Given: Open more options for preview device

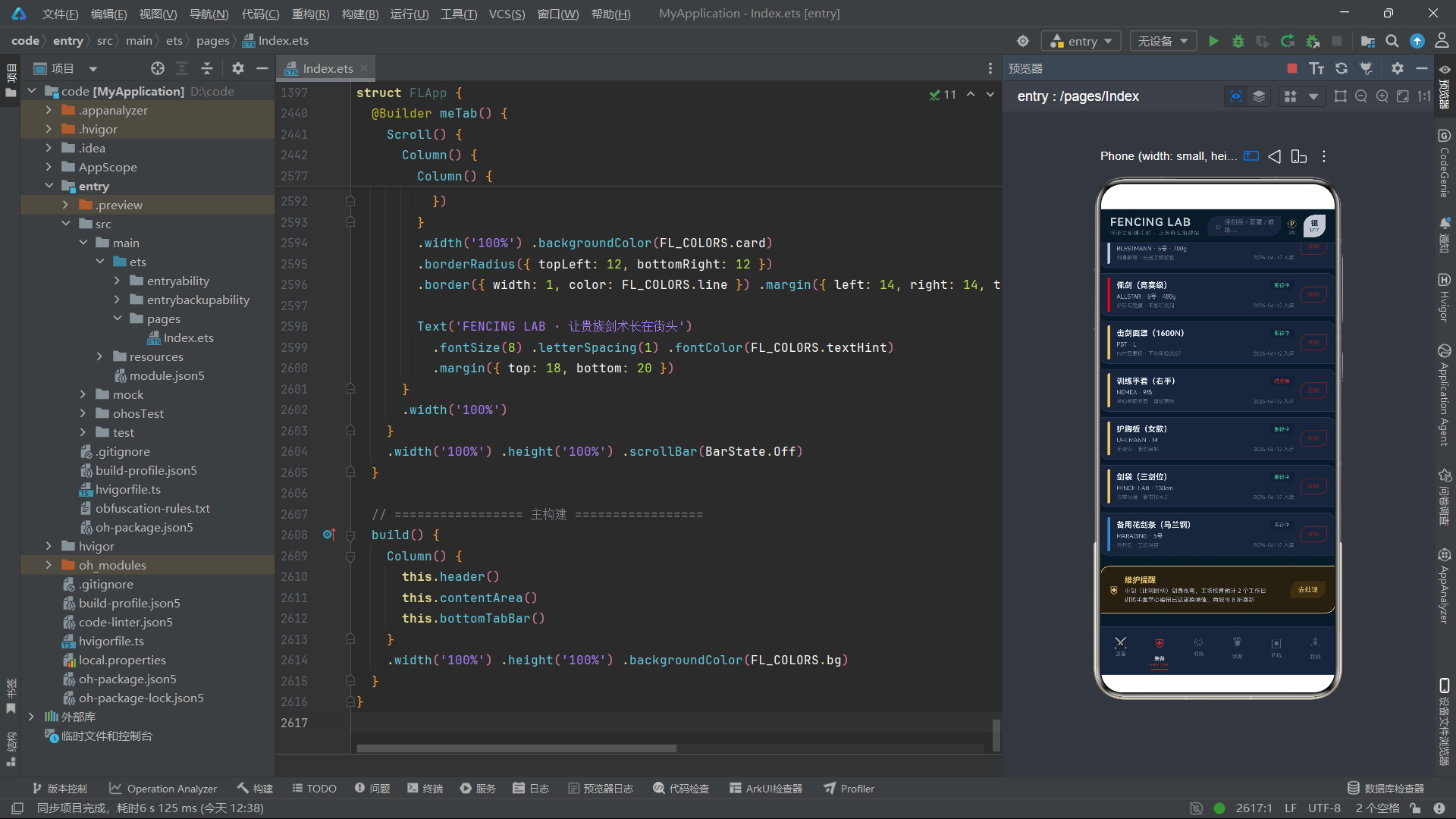Looking at the screenshot, I should click(1324, 156).
